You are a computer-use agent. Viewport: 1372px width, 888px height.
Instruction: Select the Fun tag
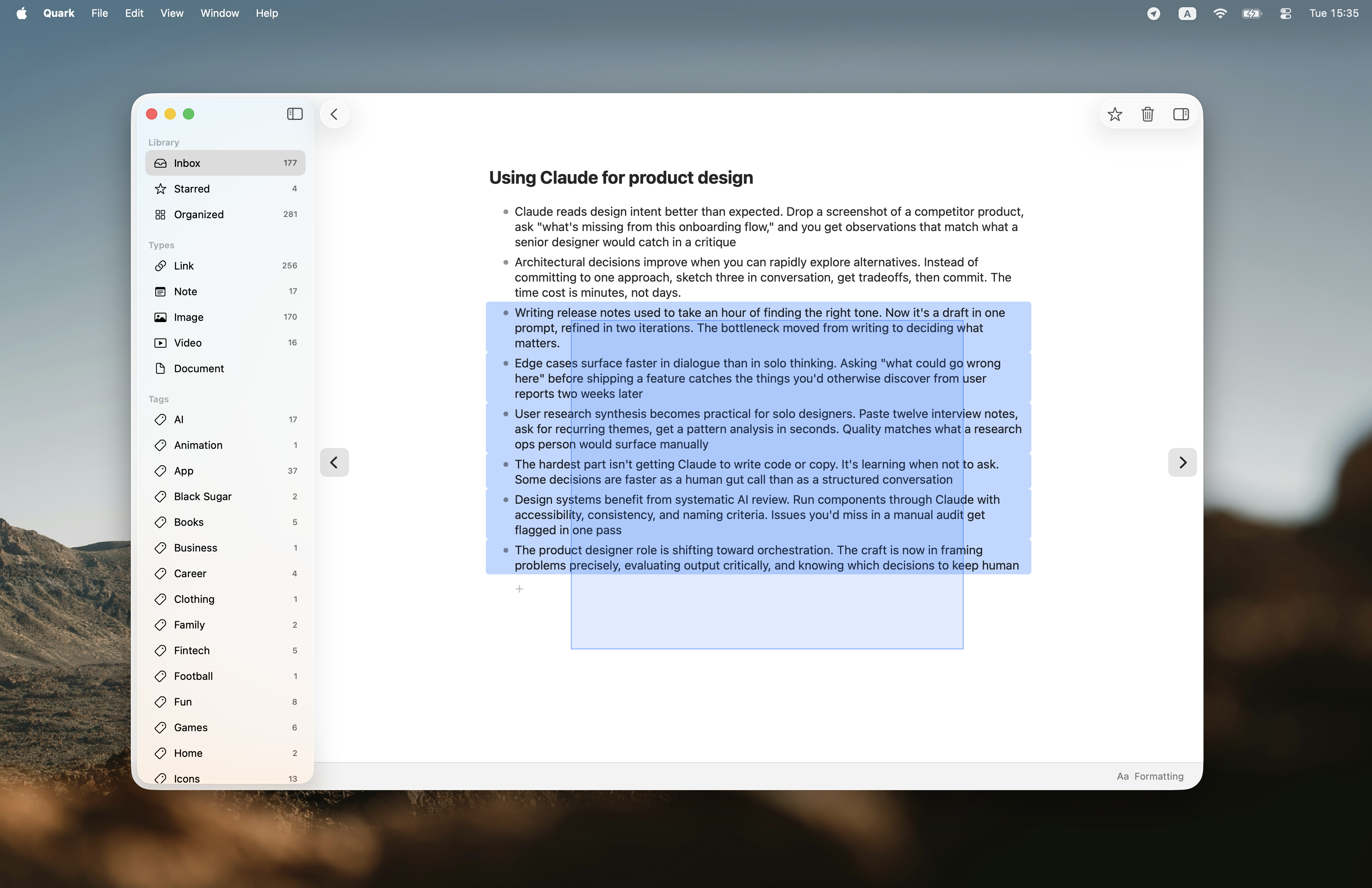click(225, 701)
